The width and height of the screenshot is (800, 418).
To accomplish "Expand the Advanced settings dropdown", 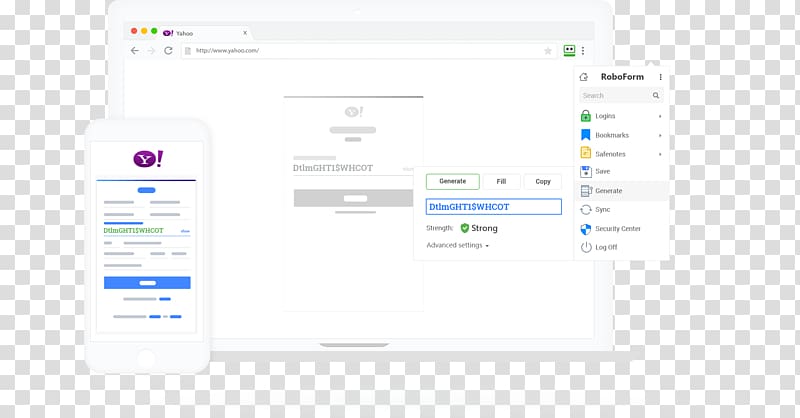I will click(x=458, y=245).
